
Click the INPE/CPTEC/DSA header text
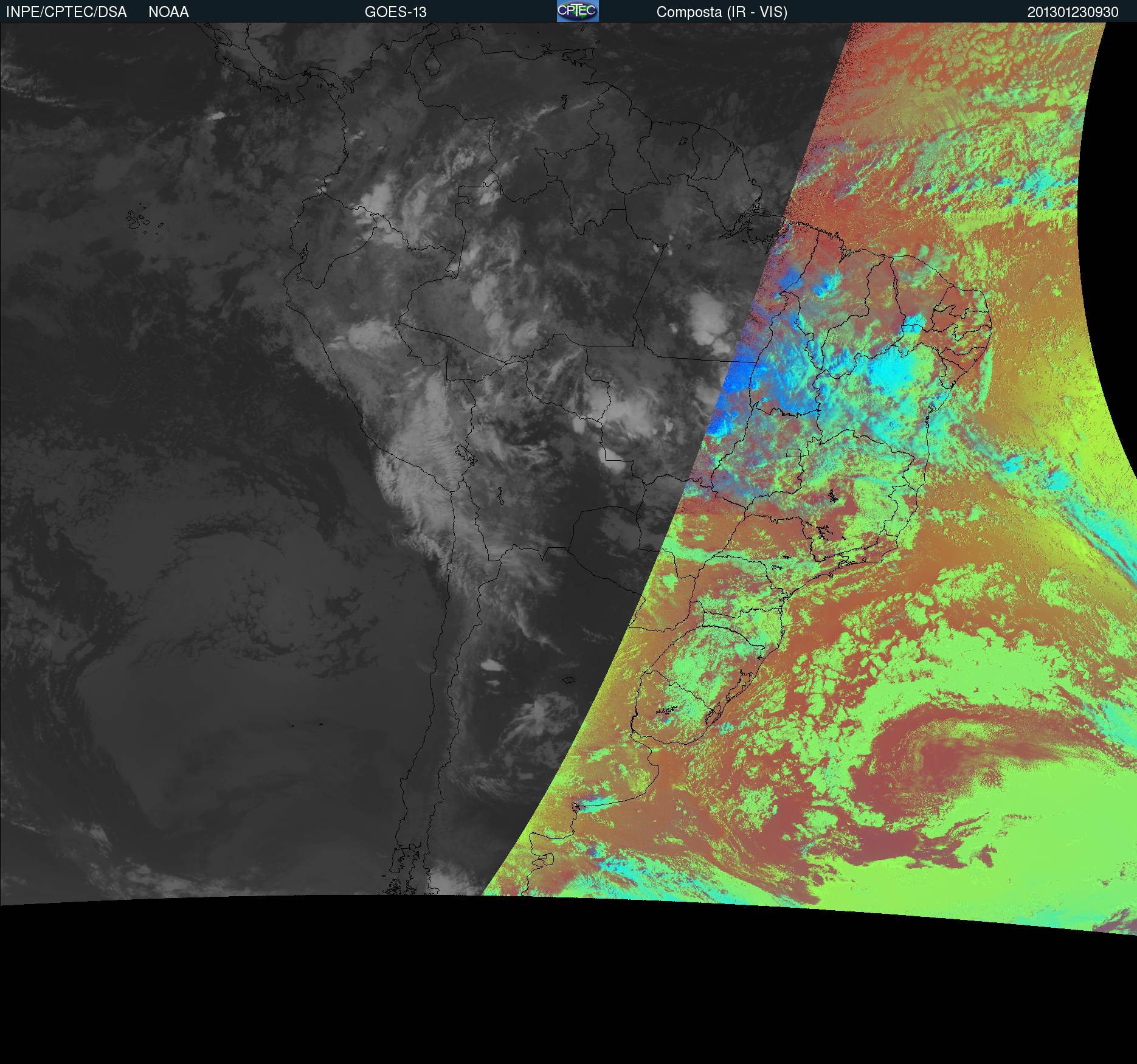pyautogui.click(x=66, y=12)
